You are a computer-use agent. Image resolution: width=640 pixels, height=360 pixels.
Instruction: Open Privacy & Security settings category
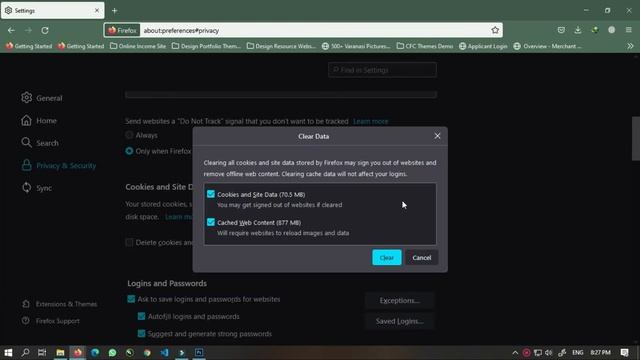click(x=59, y=165)
